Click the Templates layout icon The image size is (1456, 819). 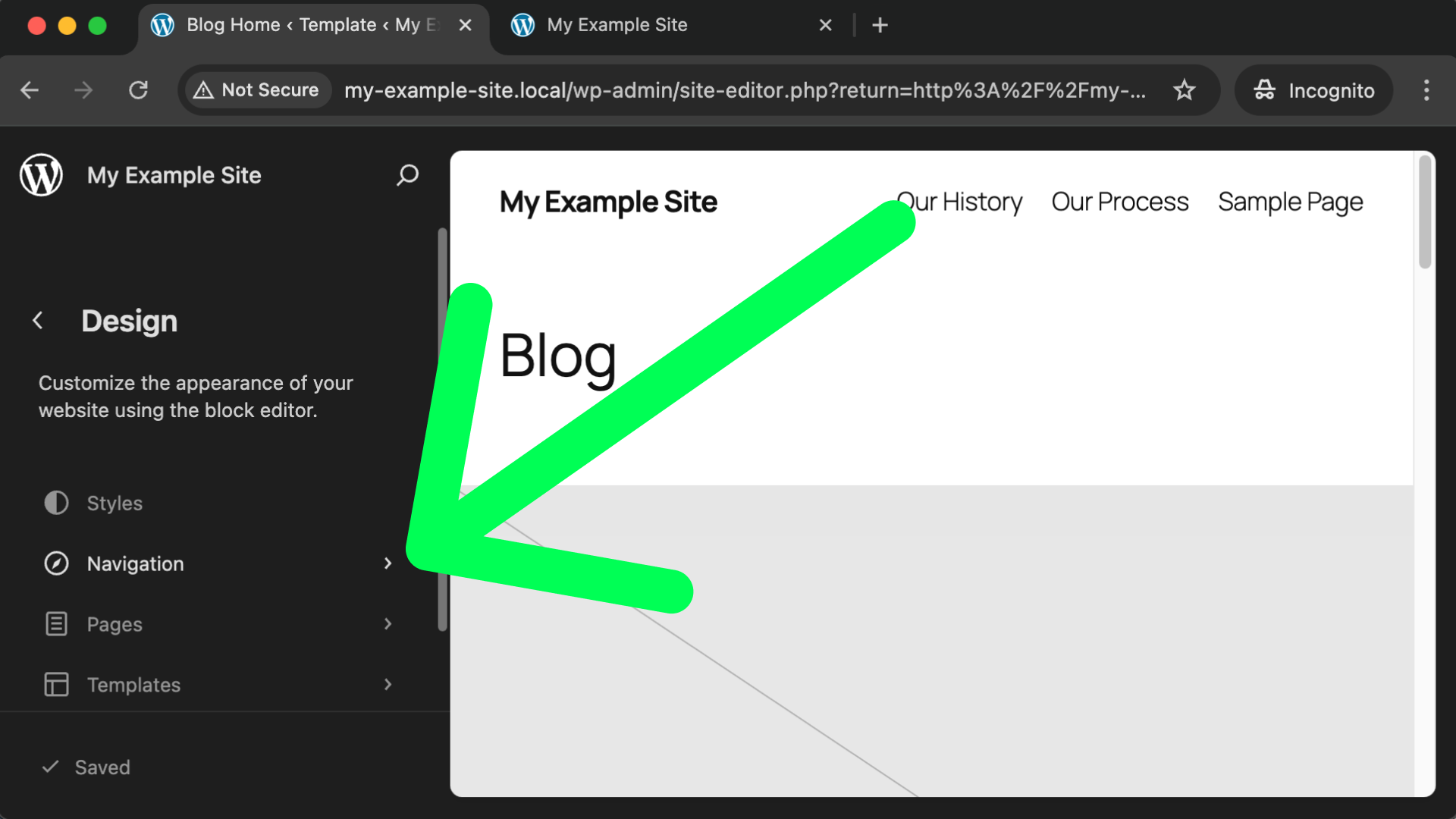[x=56, y=685]
